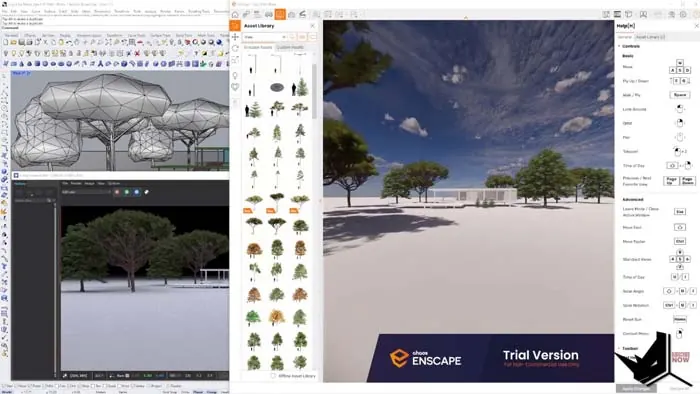Click the Rhino command input line

(x=115, y=28)
